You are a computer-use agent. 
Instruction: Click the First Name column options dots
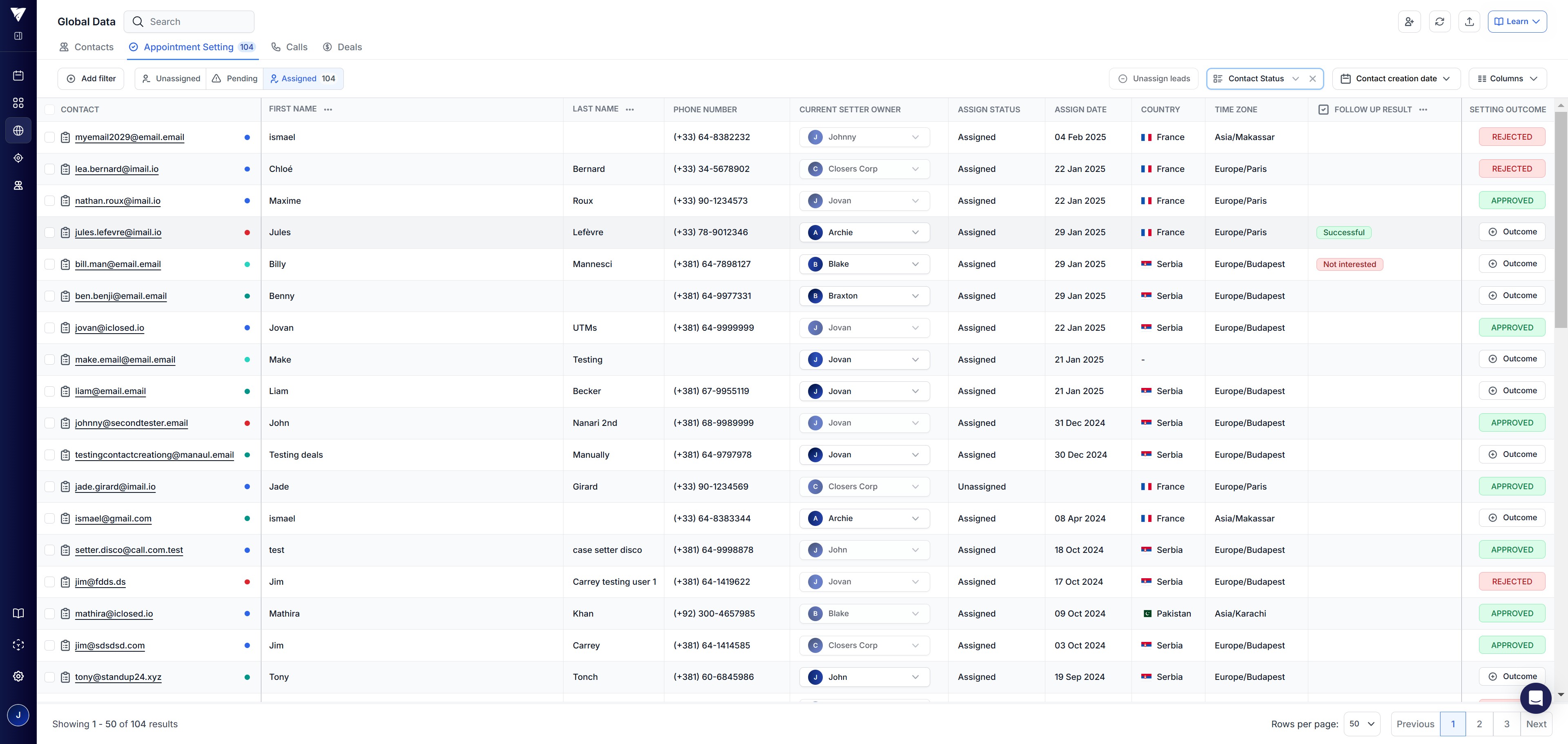pyautogui.click(x=328, y=109)
